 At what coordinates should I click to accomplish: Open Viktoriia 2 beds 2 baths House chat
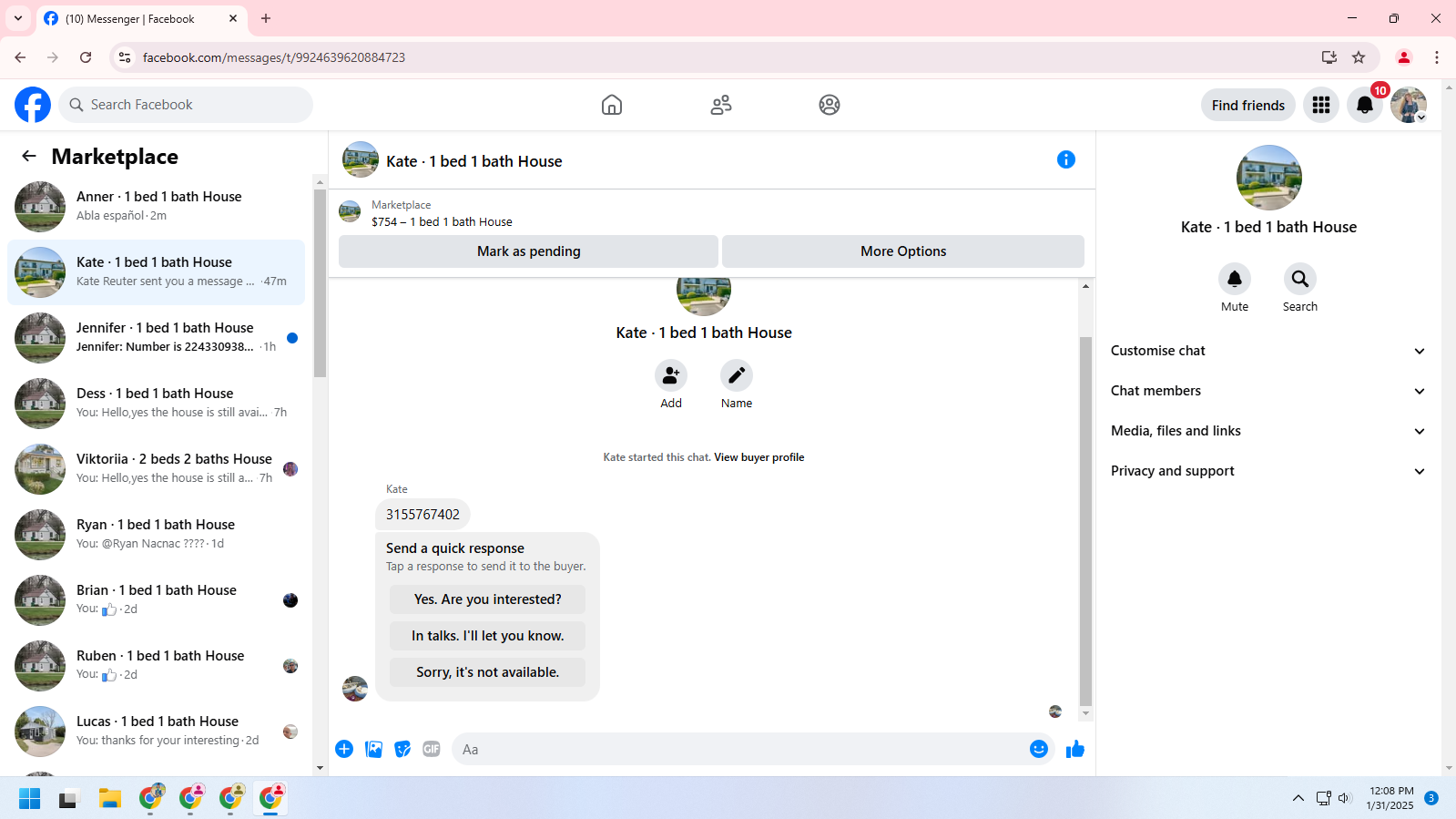pyautogui.click(x=156, y=469)
